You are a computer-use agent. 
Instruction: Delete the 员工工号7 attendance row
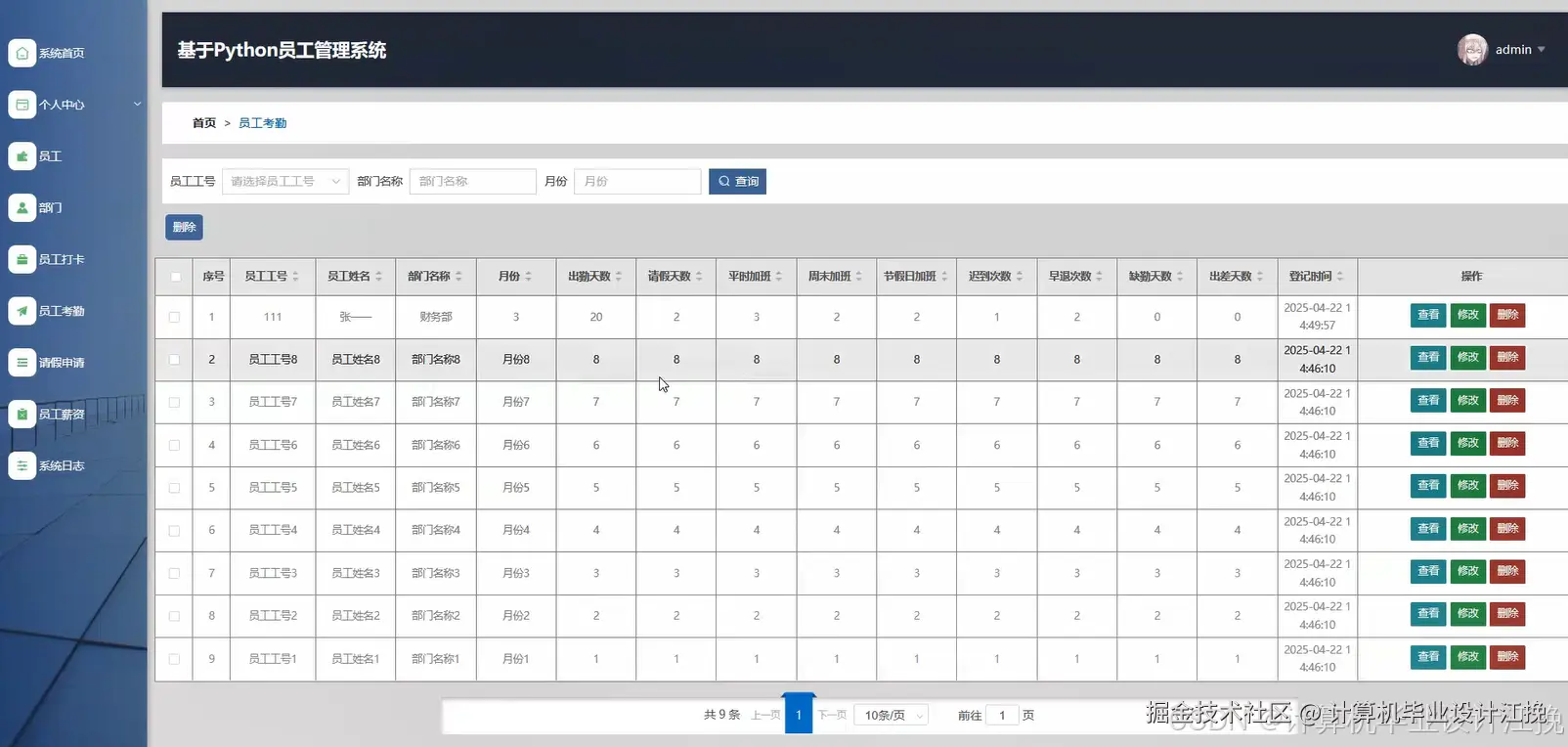pos(1507,400)
